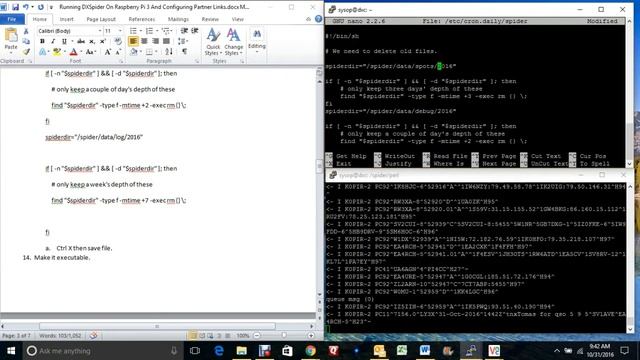640x360 pixels.
Task: Pick the red font color button
Action: [73, 52]
